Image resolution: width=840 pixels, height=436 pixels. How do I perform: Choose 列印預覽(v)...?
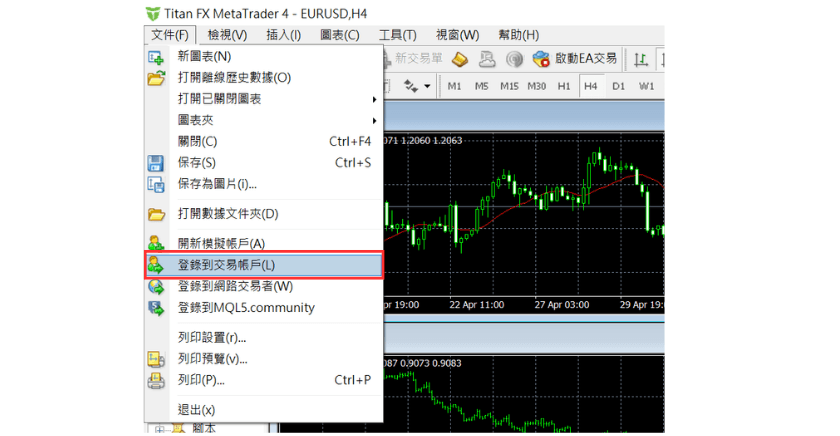point(264,359)
